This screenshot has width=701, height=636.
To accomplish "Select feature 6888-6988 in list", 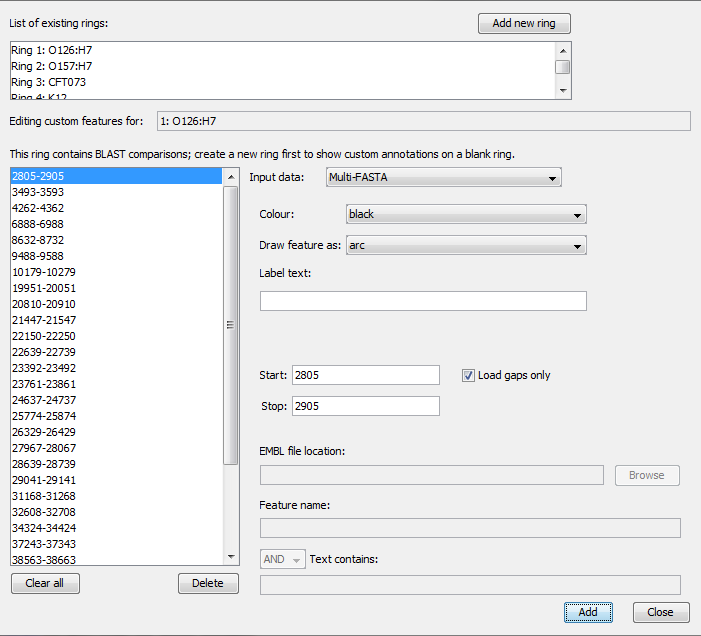I will (x=116, y=224).
